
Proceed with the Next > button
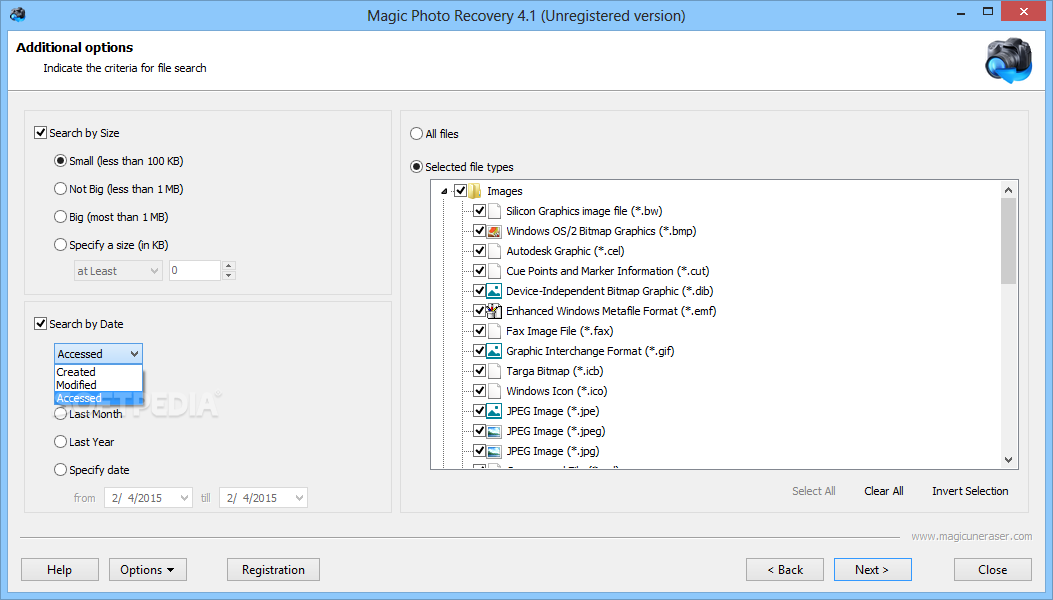point(872,570)
